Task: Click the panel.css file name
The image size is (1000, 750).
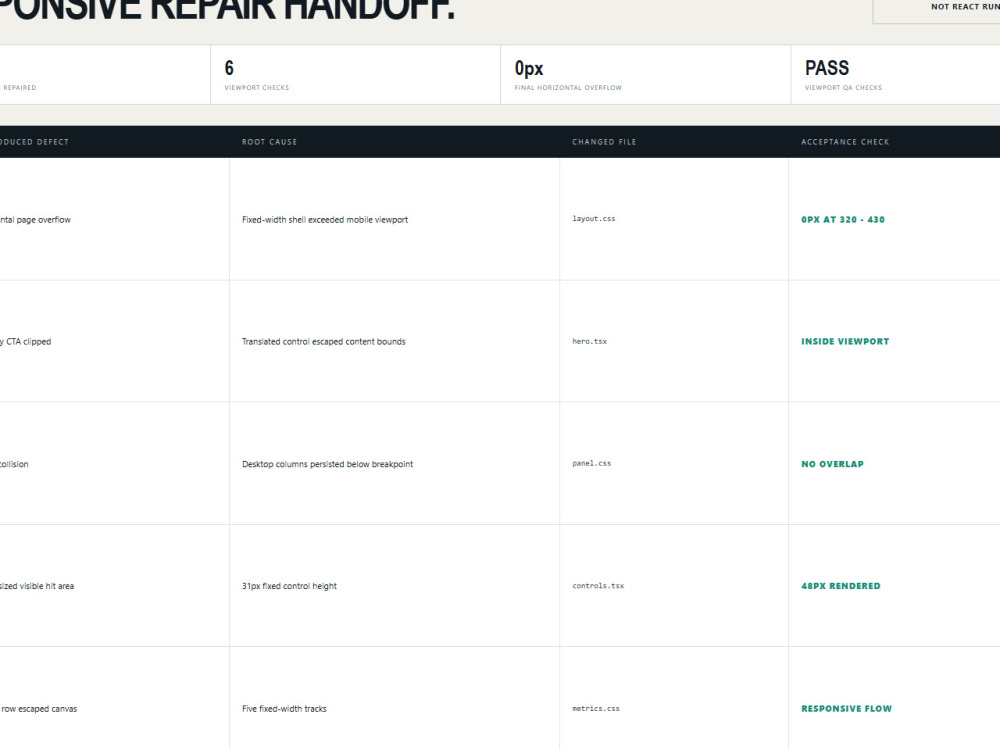Action: click(591, 464)
